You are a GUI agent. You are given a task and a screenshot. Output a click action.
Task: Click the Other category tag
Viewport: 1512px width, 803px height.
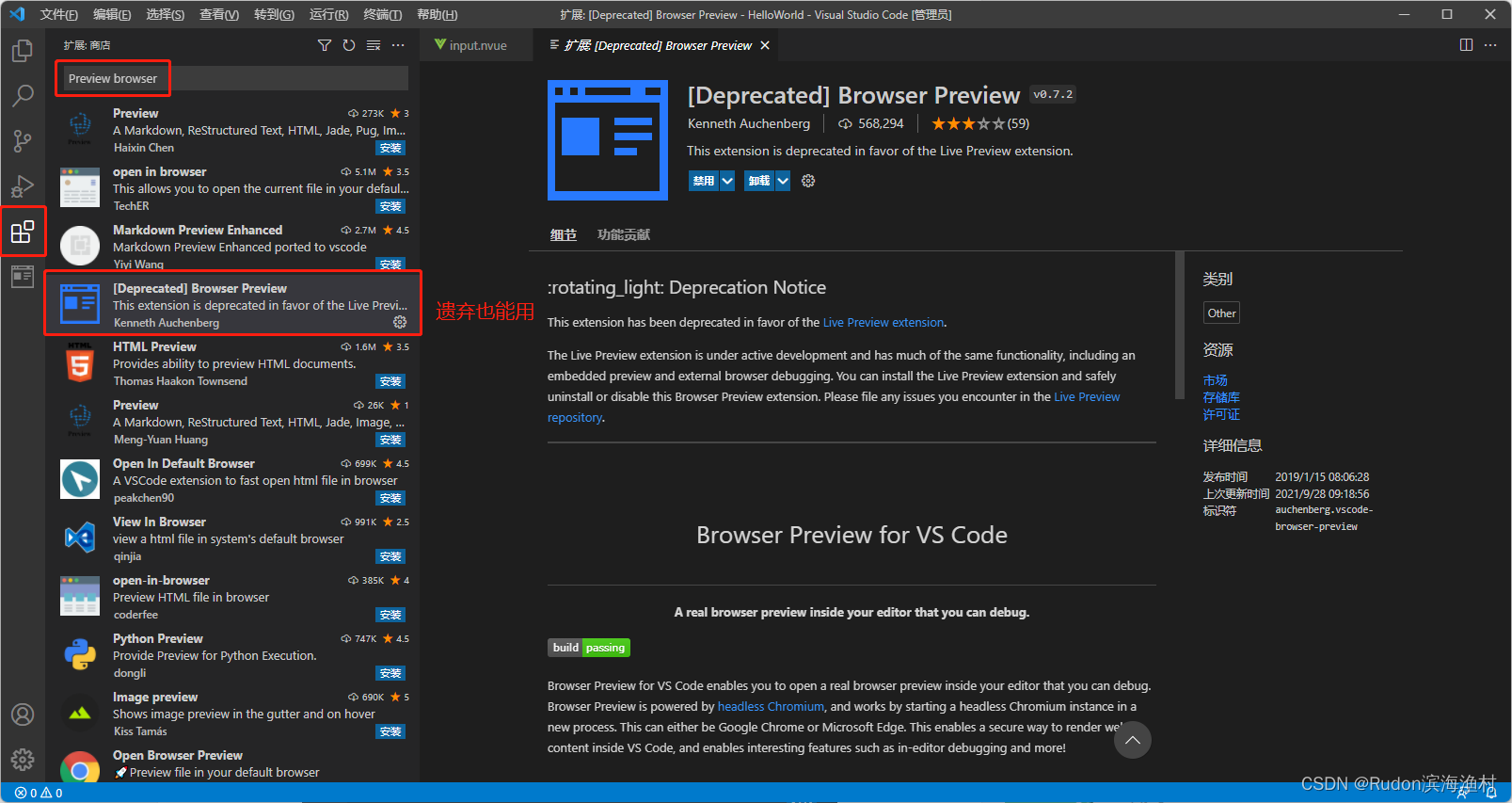pos(1221,313)
